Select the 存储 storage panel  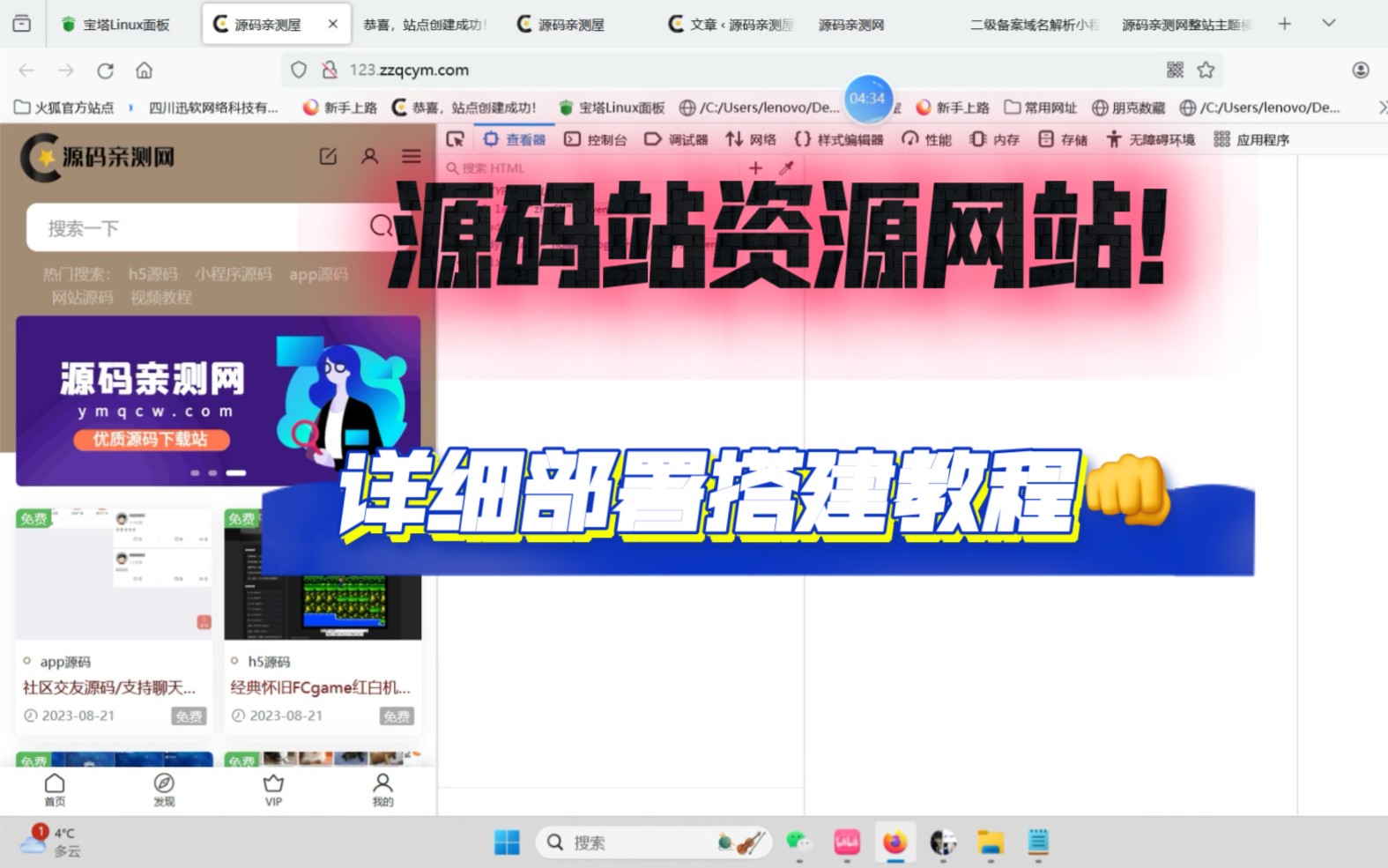tap(1063, 139)
